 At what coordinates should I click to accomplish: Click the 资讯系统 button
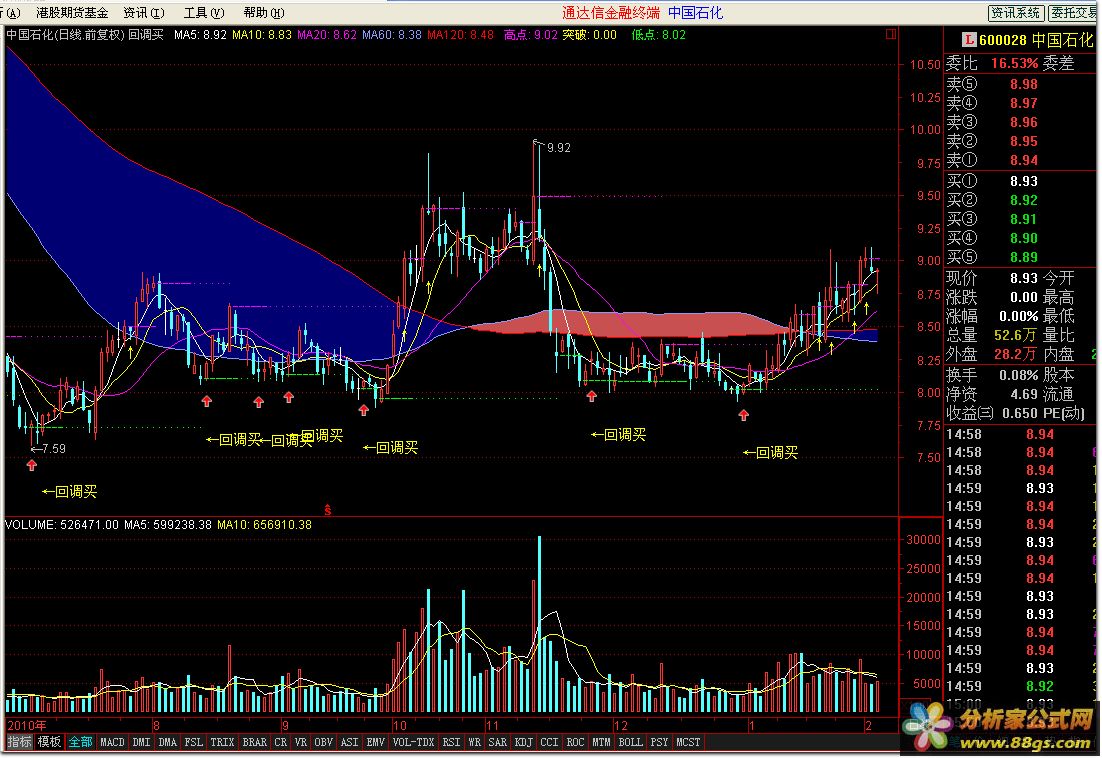point(1016,13)
